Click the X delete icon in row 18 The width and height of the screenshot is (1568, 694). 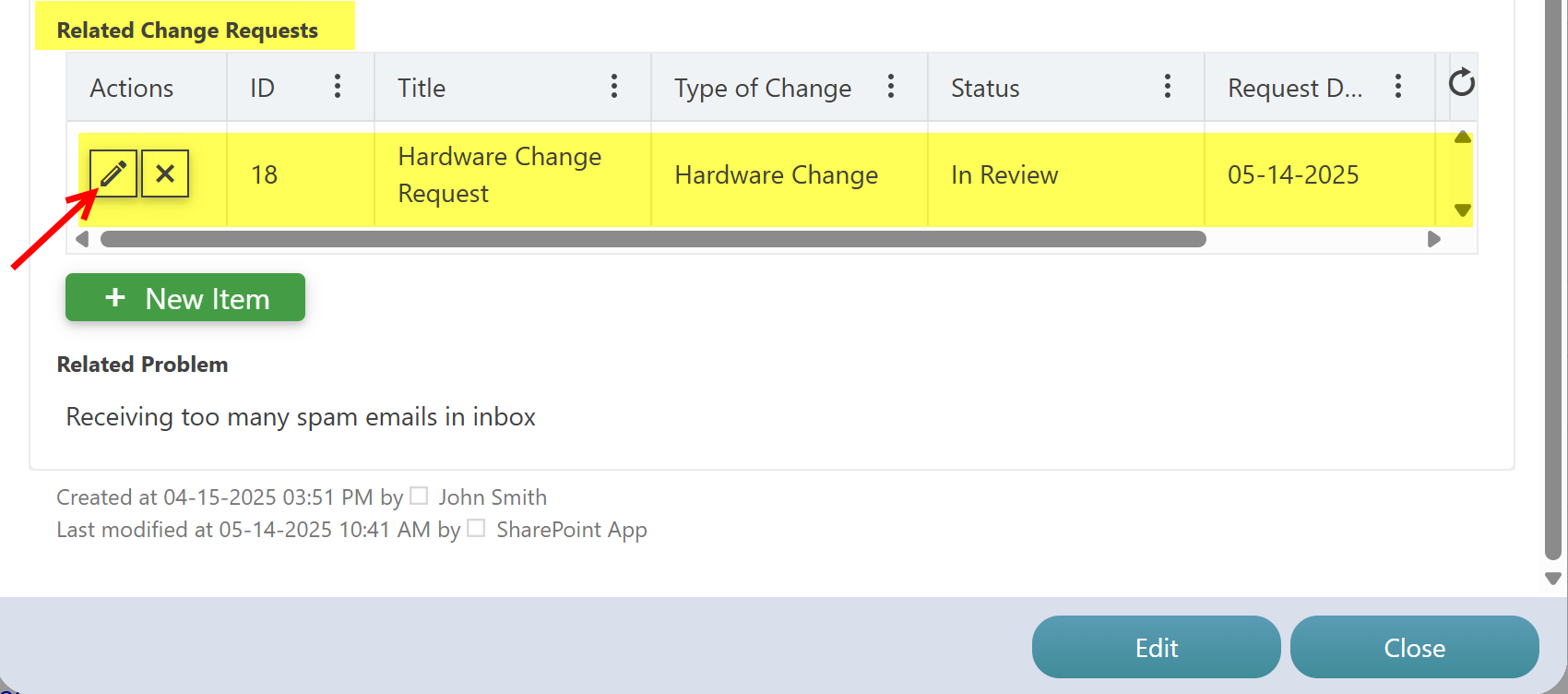point(165,173)
